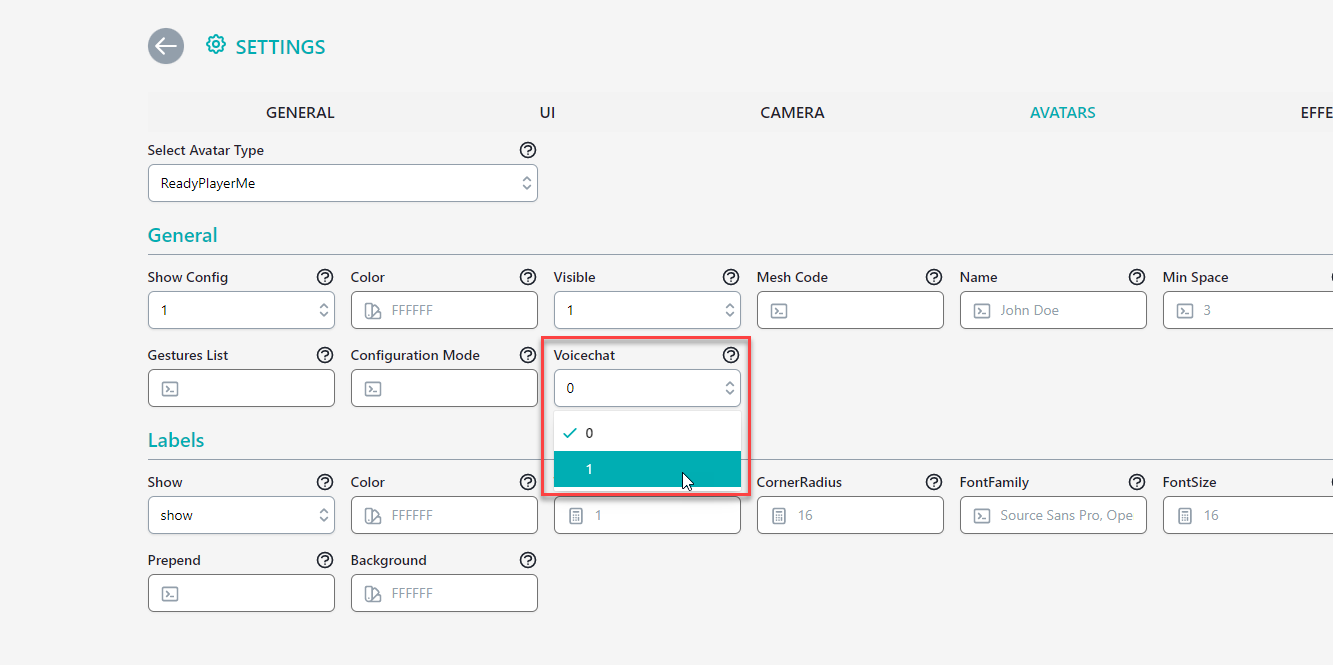The image size is (1333, 665).
Task: Click the Min Space input field
Action: click(x=1248, y=310)
